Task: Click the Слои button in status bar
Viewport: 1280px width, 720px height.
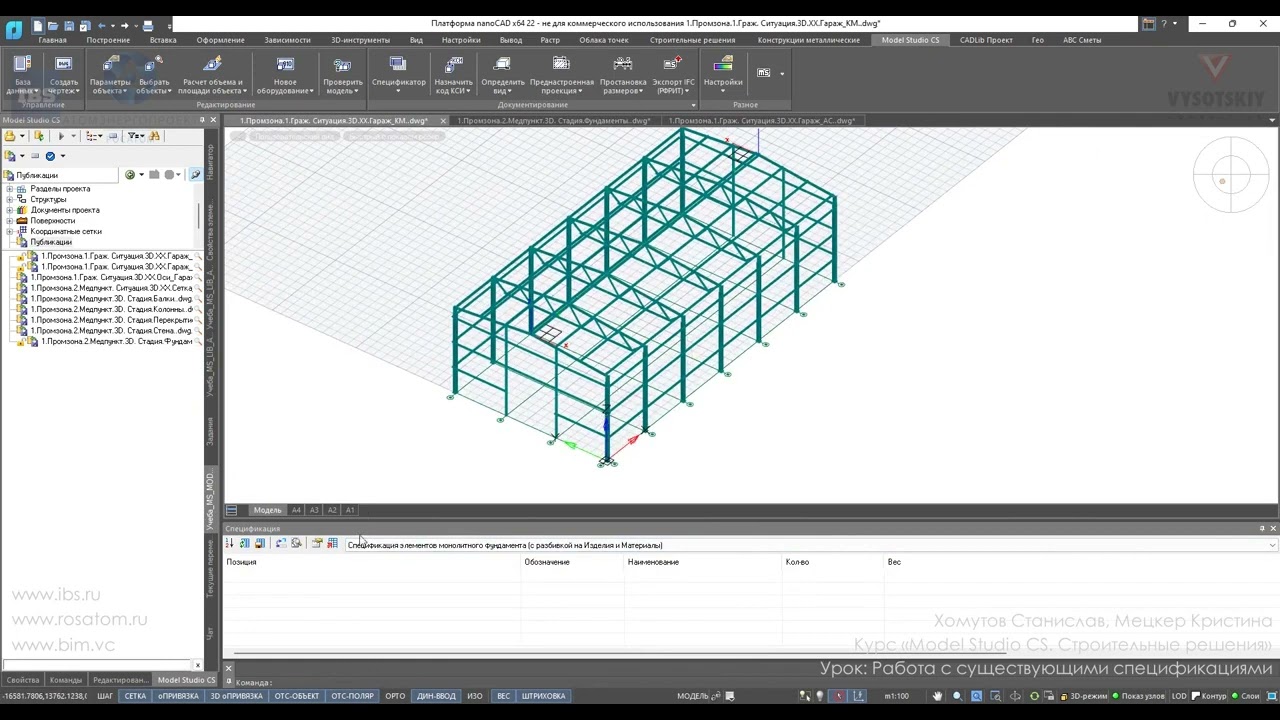Action: 1246,696
